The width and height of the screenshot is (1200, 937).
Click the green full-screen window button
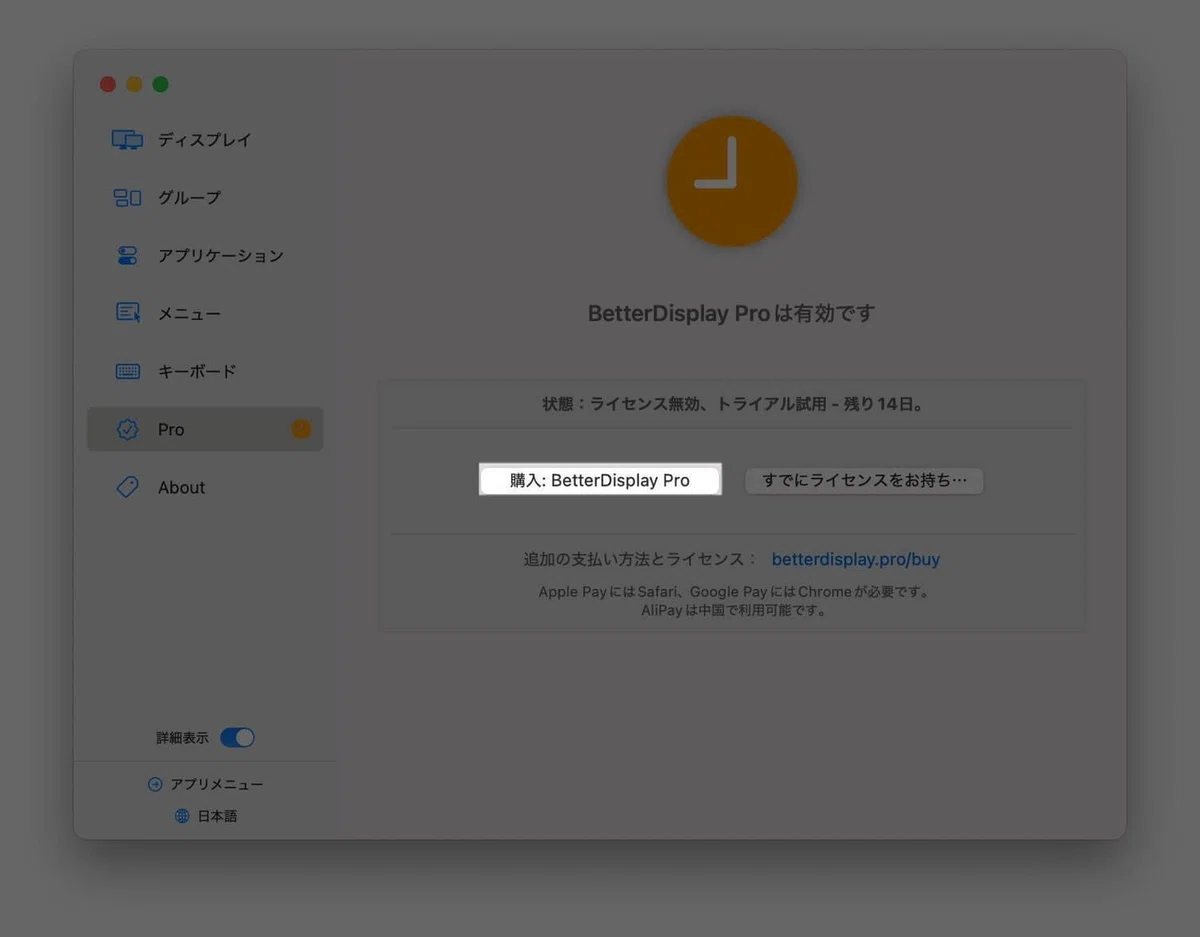tap(160, 84)
